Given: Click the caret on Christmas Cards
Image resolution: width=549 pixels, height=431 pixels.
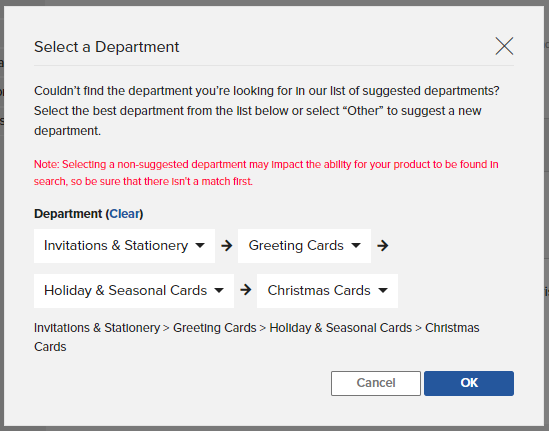Looking at the screenshot, I should click(x=383, y=290).
